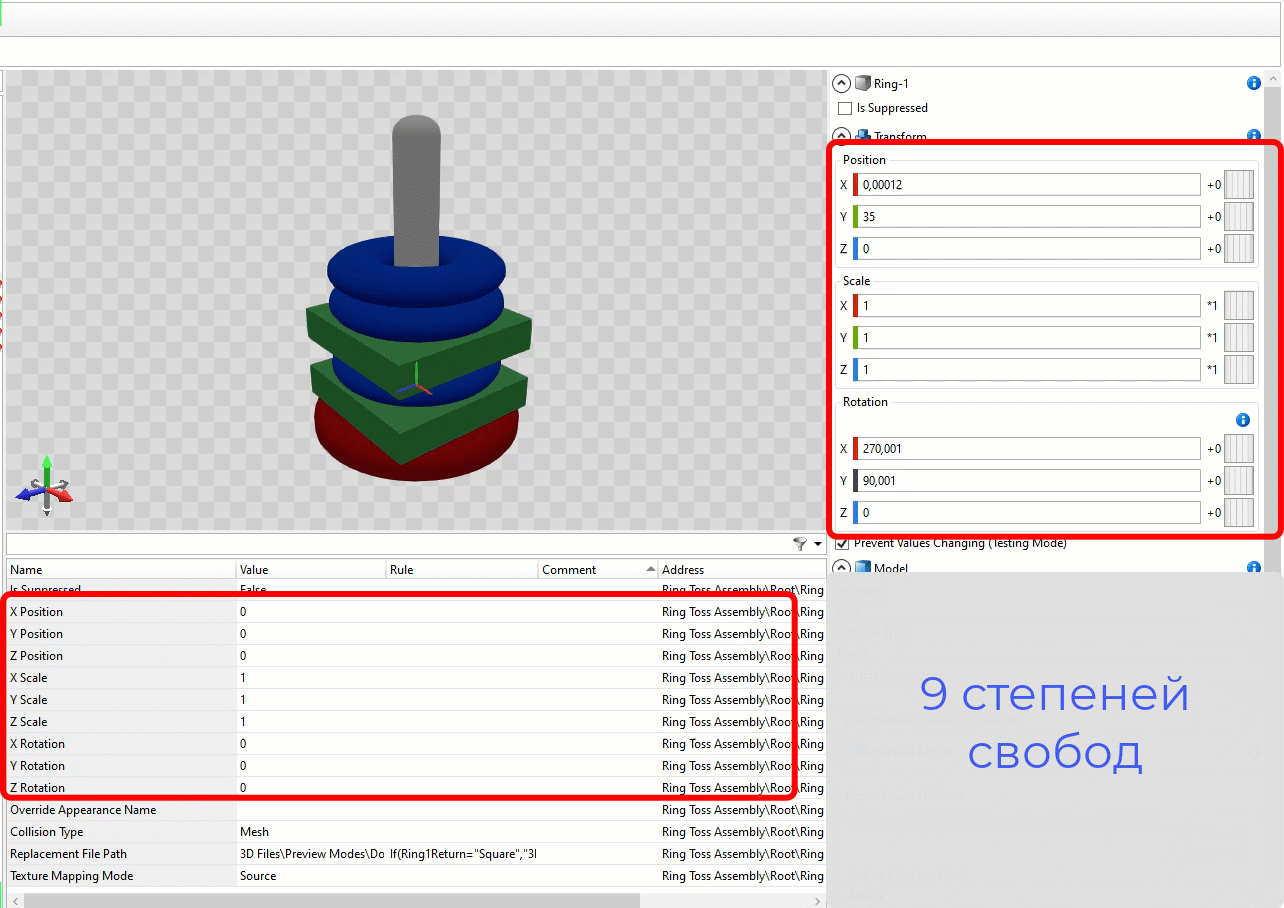Select the 'X Position' row name
1284x908 pixels.
click(x=36, y=612)
